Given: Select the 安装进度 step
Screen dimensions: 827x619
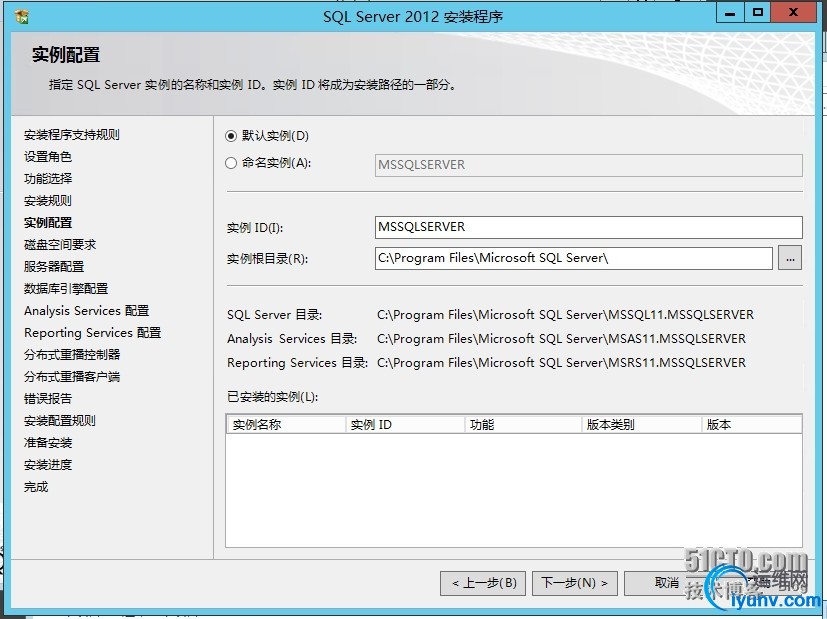Looking at the screenshot, I should [x=48, y=465].
